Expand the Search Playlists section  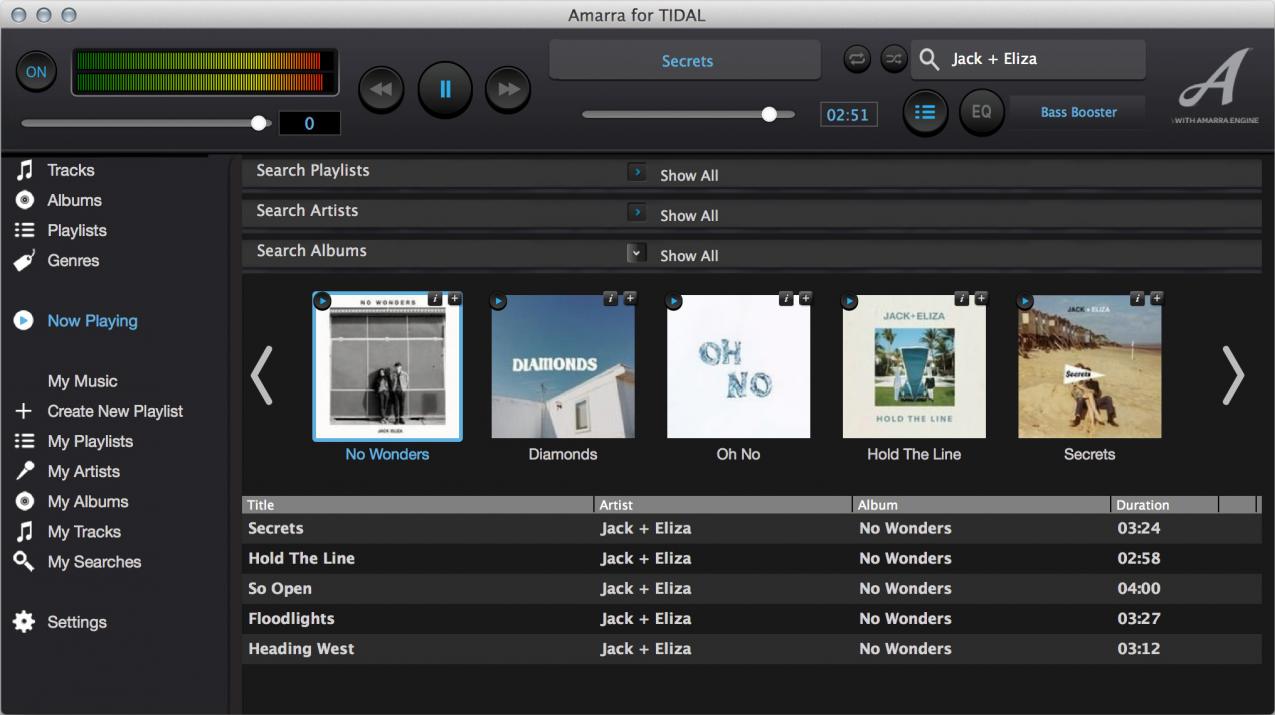[637, 173]
